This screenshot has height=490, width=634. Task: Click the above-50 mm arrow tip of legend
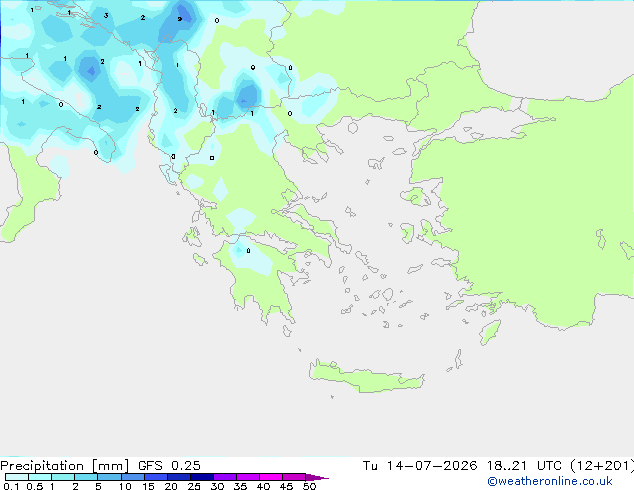(x=317, y=477)
